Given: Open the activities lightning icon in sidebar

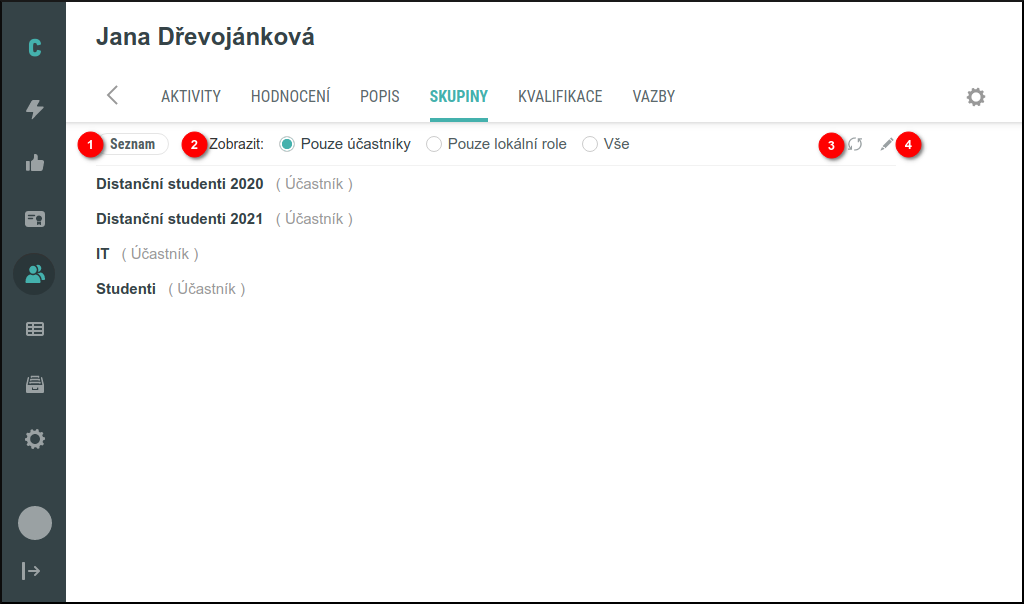Looking at the screenshot, I should (x=34, y=107).
